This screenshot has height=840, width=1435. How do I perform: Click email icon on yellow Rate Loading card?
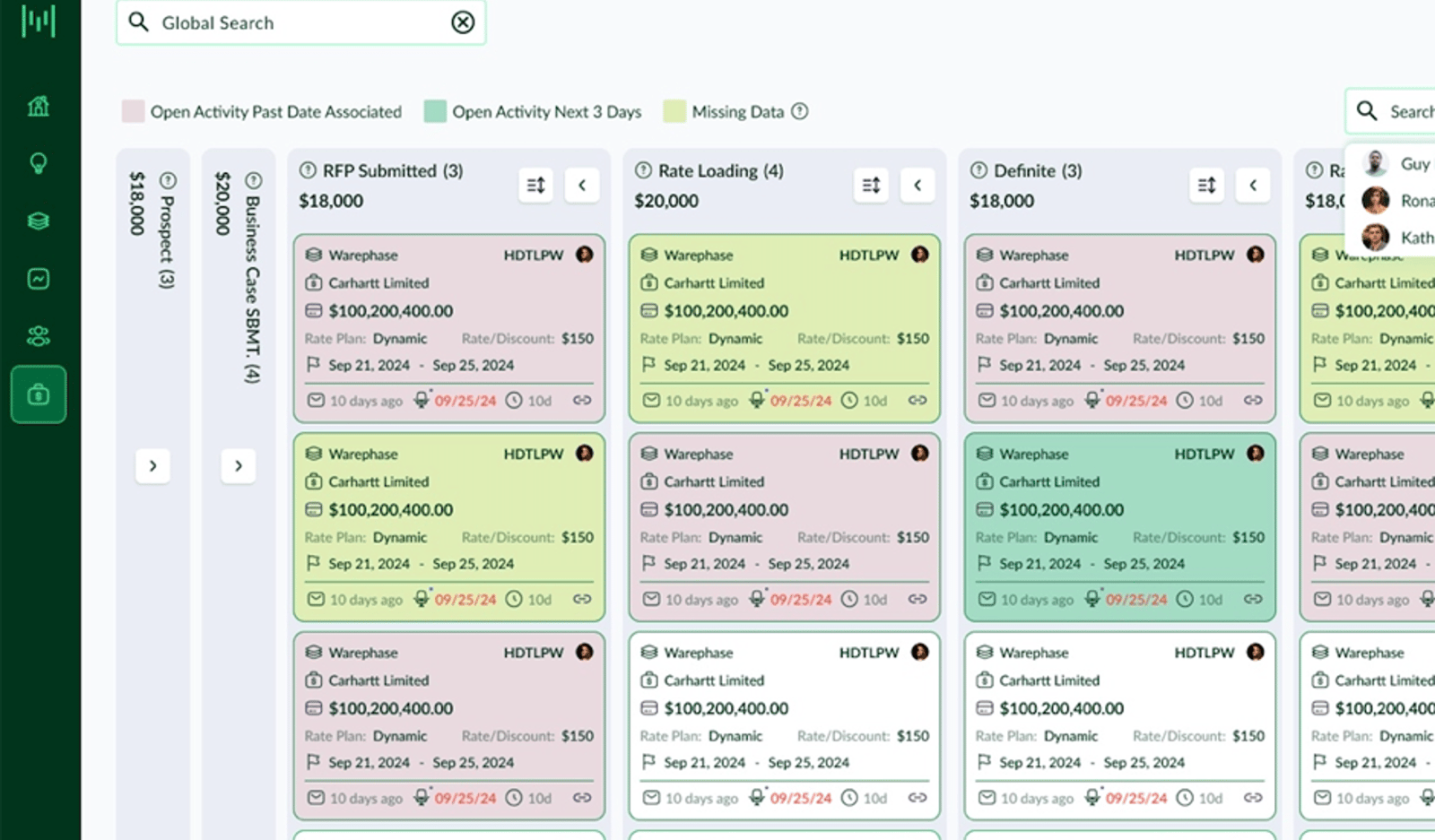click(651, 400)
